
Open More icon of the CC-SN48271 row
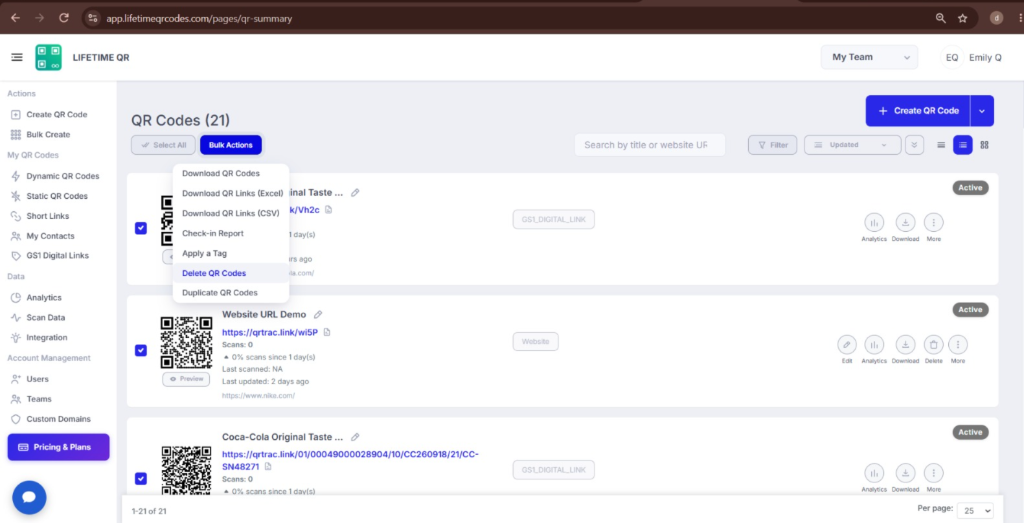pyautogui.click(x=934, y=473)
